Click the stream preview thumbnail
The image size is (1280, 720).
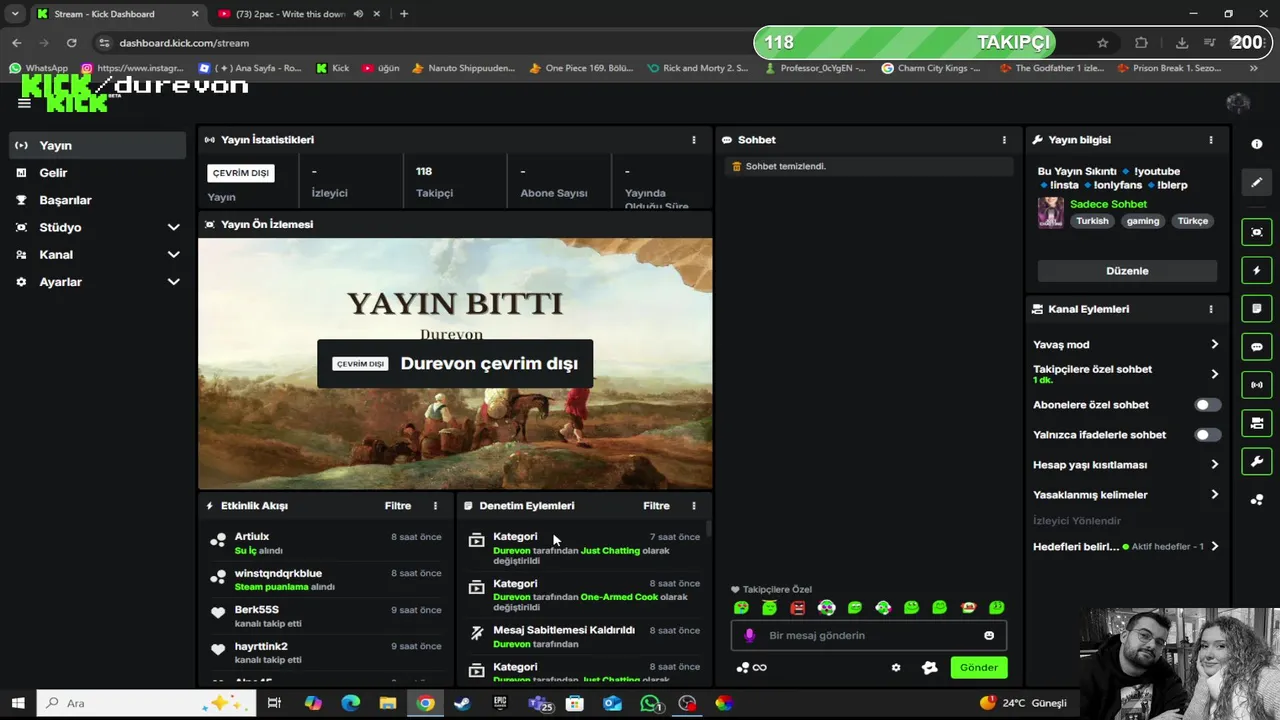(x=455, y=363)
